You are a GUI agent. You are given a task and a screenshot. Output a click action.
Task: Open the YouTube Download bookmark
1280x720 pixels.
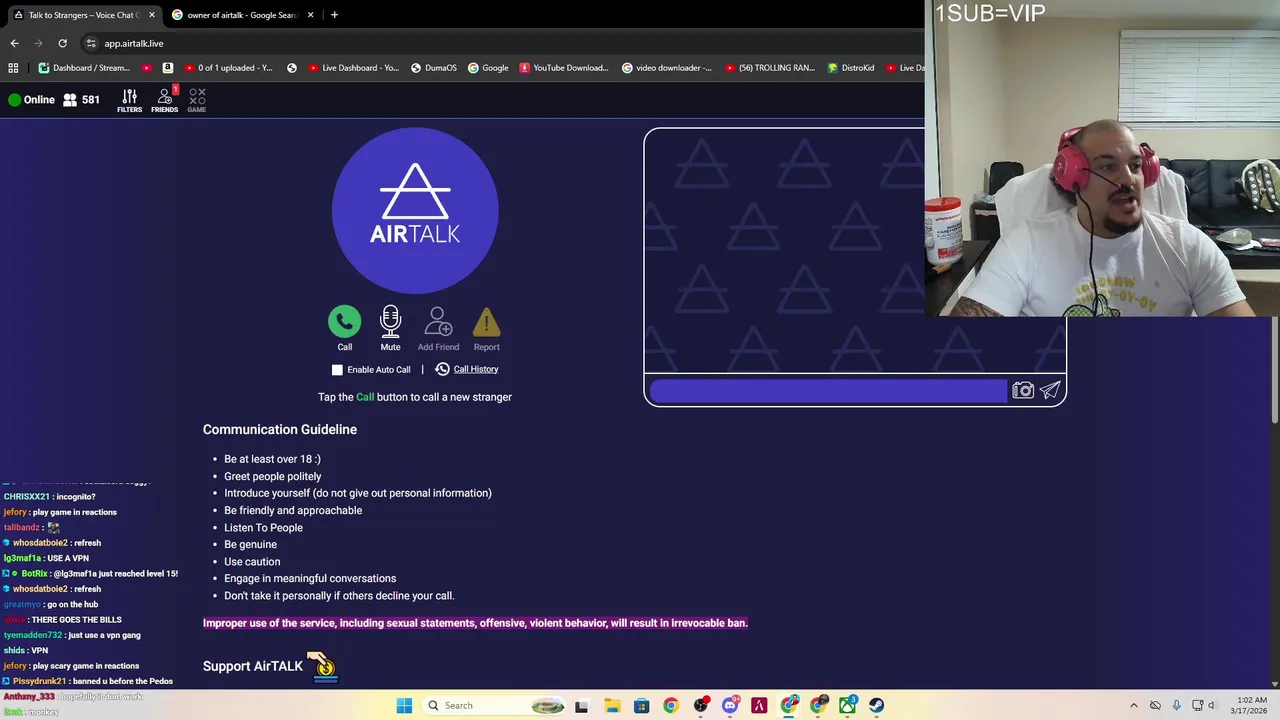(564, 68)
